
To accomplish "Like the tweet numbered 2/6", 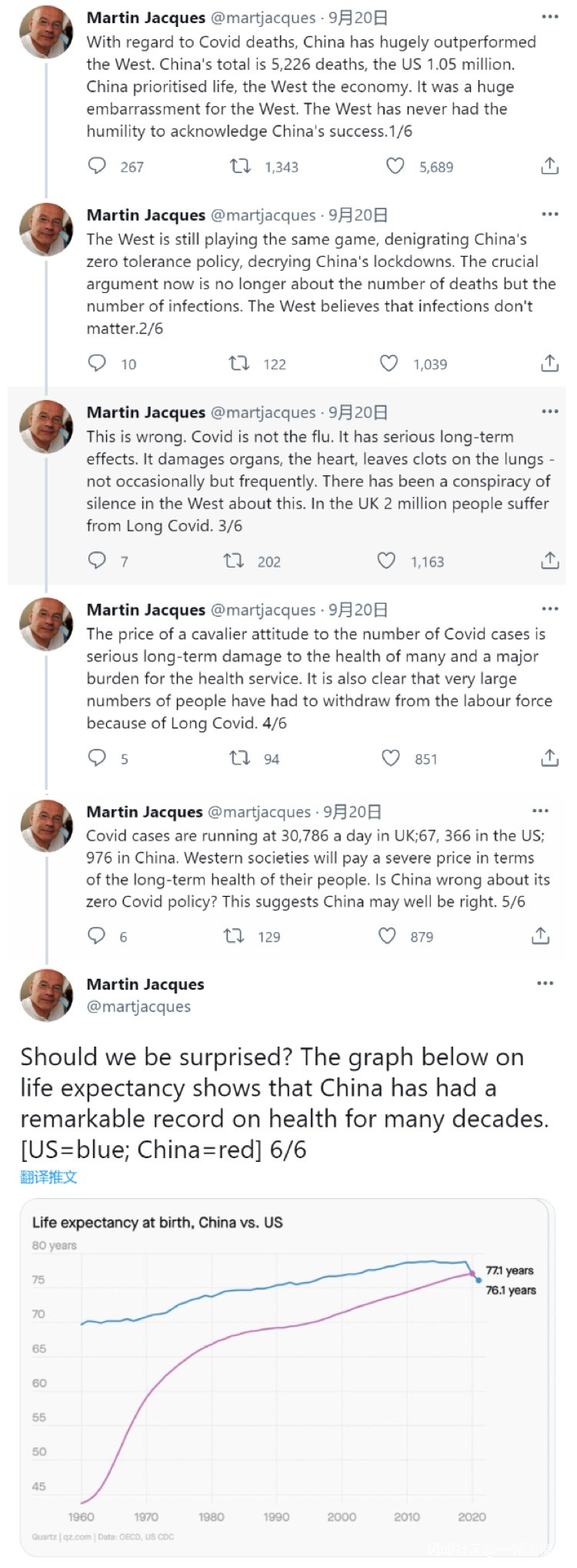I will (389, 364).
